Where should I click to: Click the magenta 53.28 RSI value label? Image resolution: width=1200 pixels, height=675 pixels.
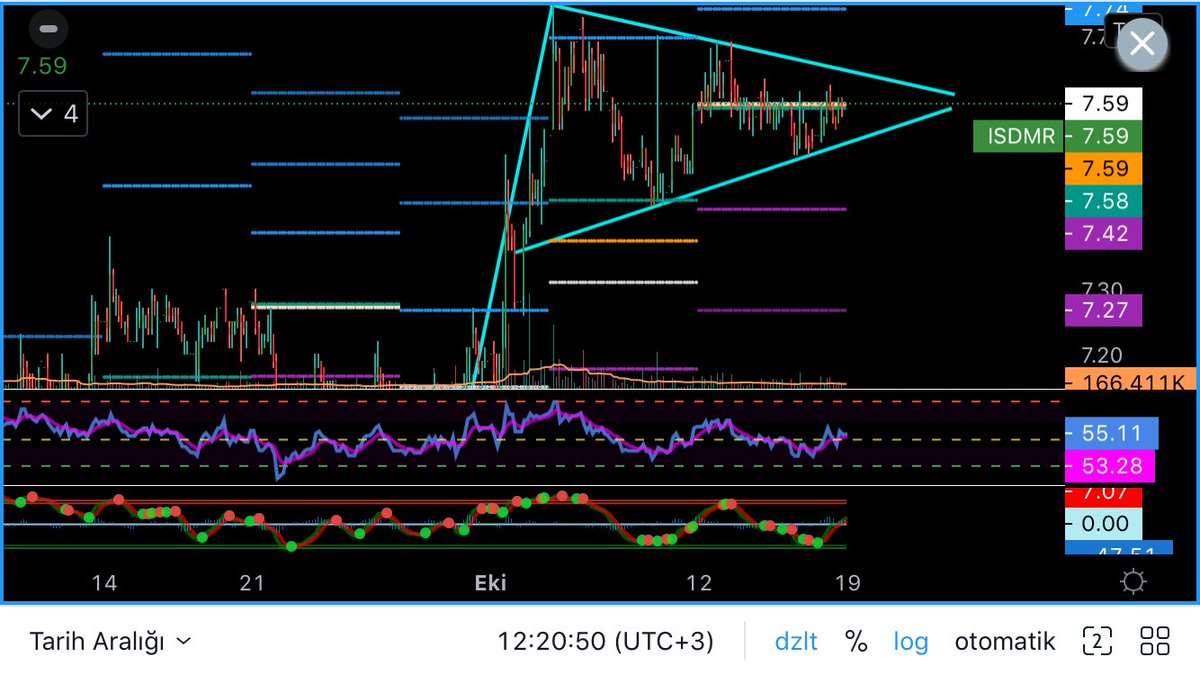click(x=1110, y=466)
